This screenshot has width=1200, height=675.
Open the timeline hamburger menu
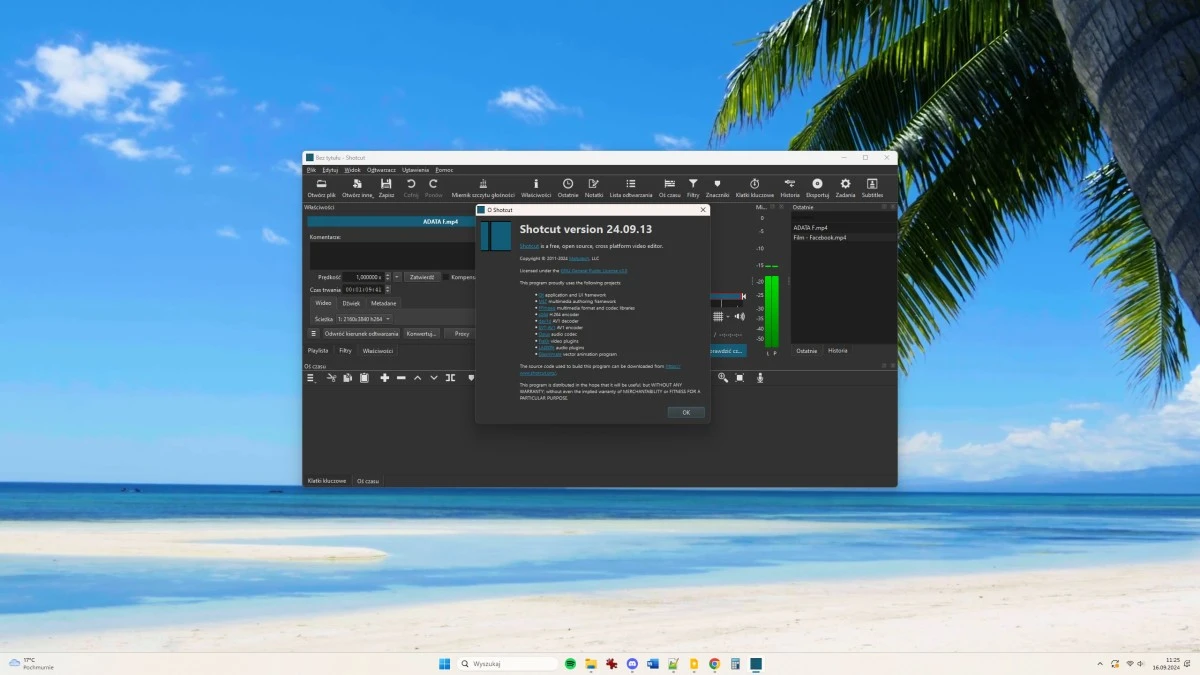[x=311, y=378]
